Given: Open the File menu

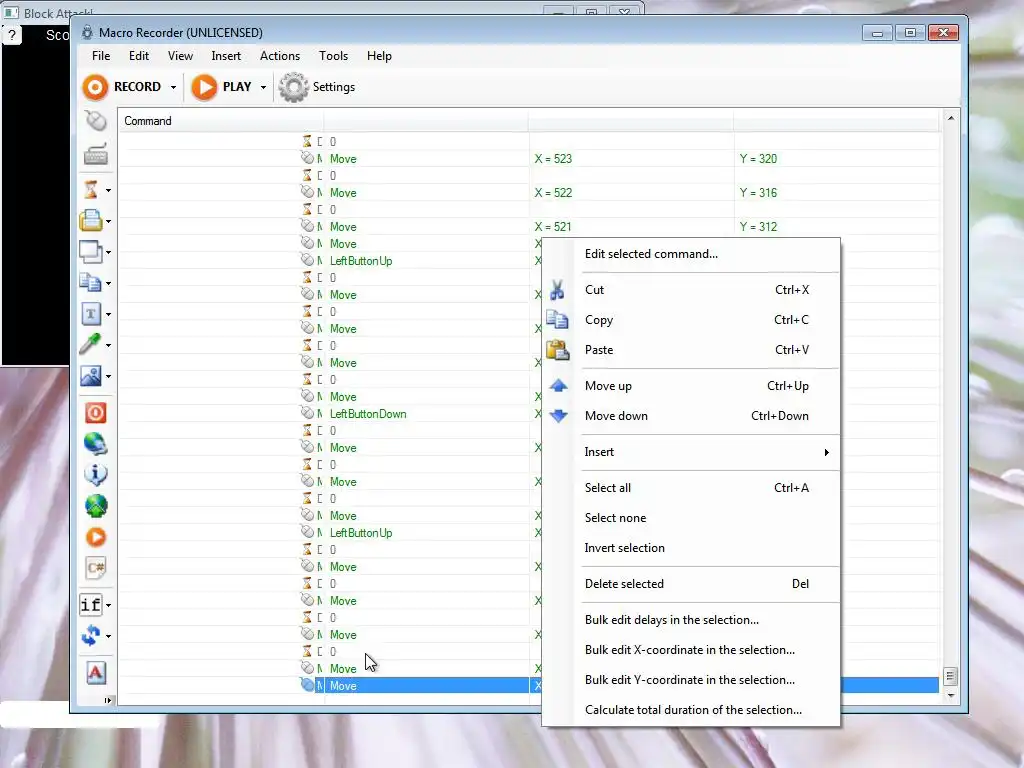Looking at the screenshot, I should (x=101, y=56).
